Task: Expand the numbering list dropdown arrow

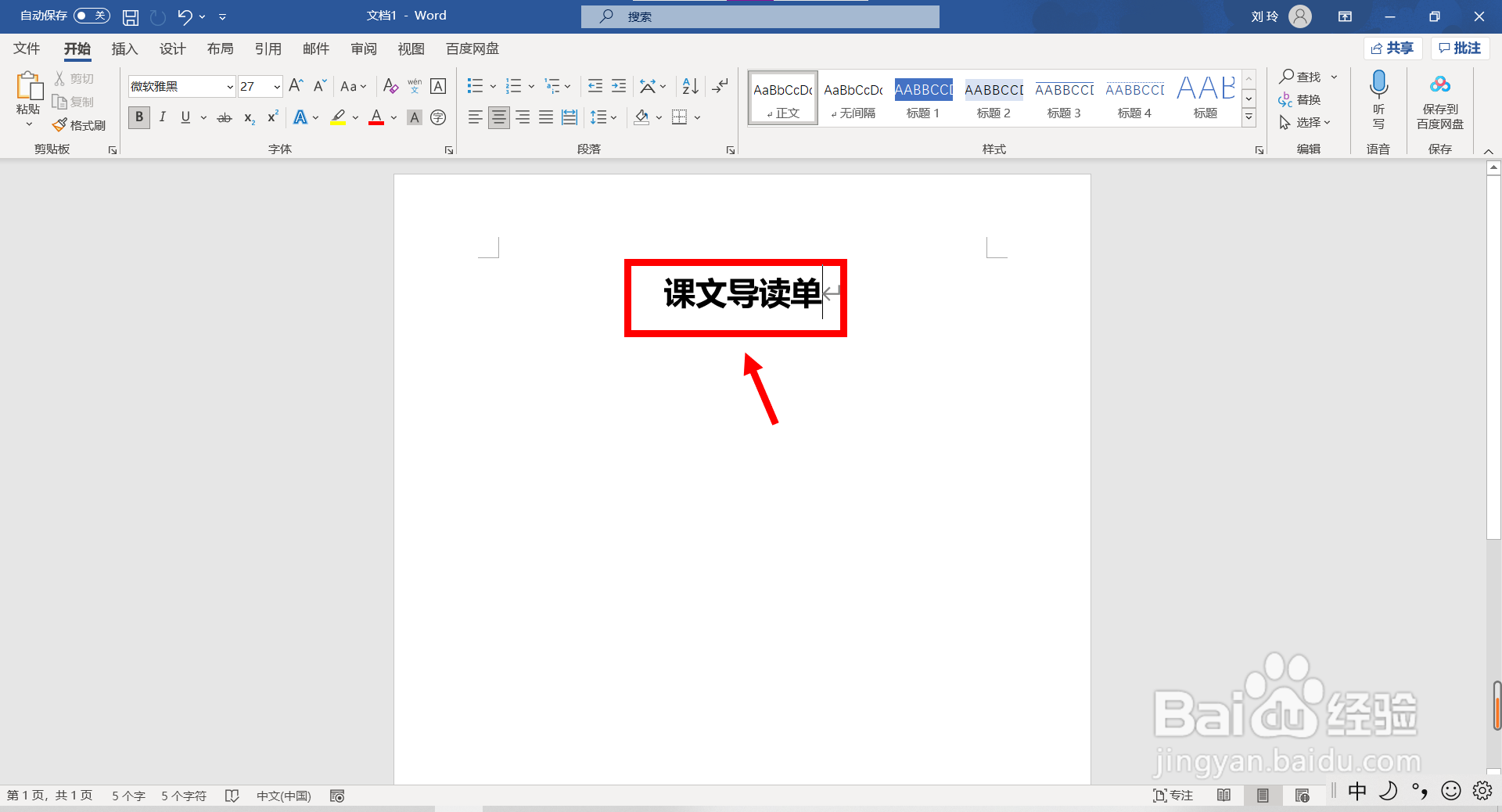Action: click(531, 86)
